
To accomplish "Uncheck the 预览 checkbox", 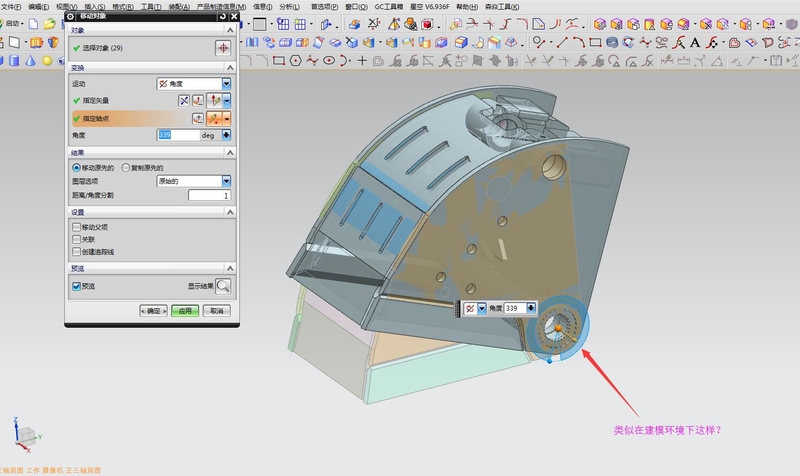I will click(77, 286).
